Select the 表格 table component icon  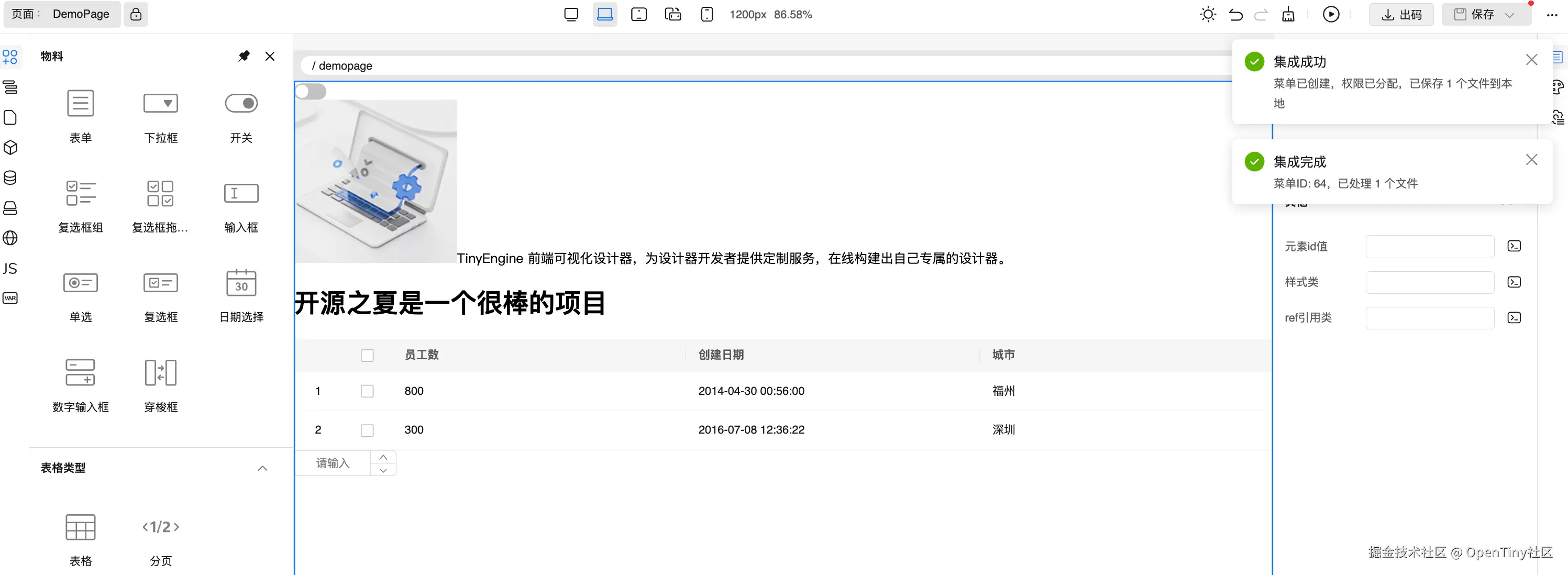pos(80,527)
